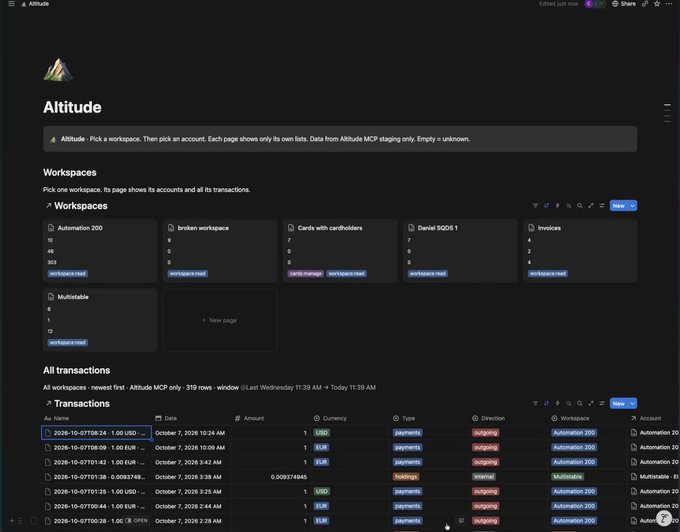This screenshot has width=680, height=532.
Task: Click the help button in bottom corner
Action: (x=664, y=518)
